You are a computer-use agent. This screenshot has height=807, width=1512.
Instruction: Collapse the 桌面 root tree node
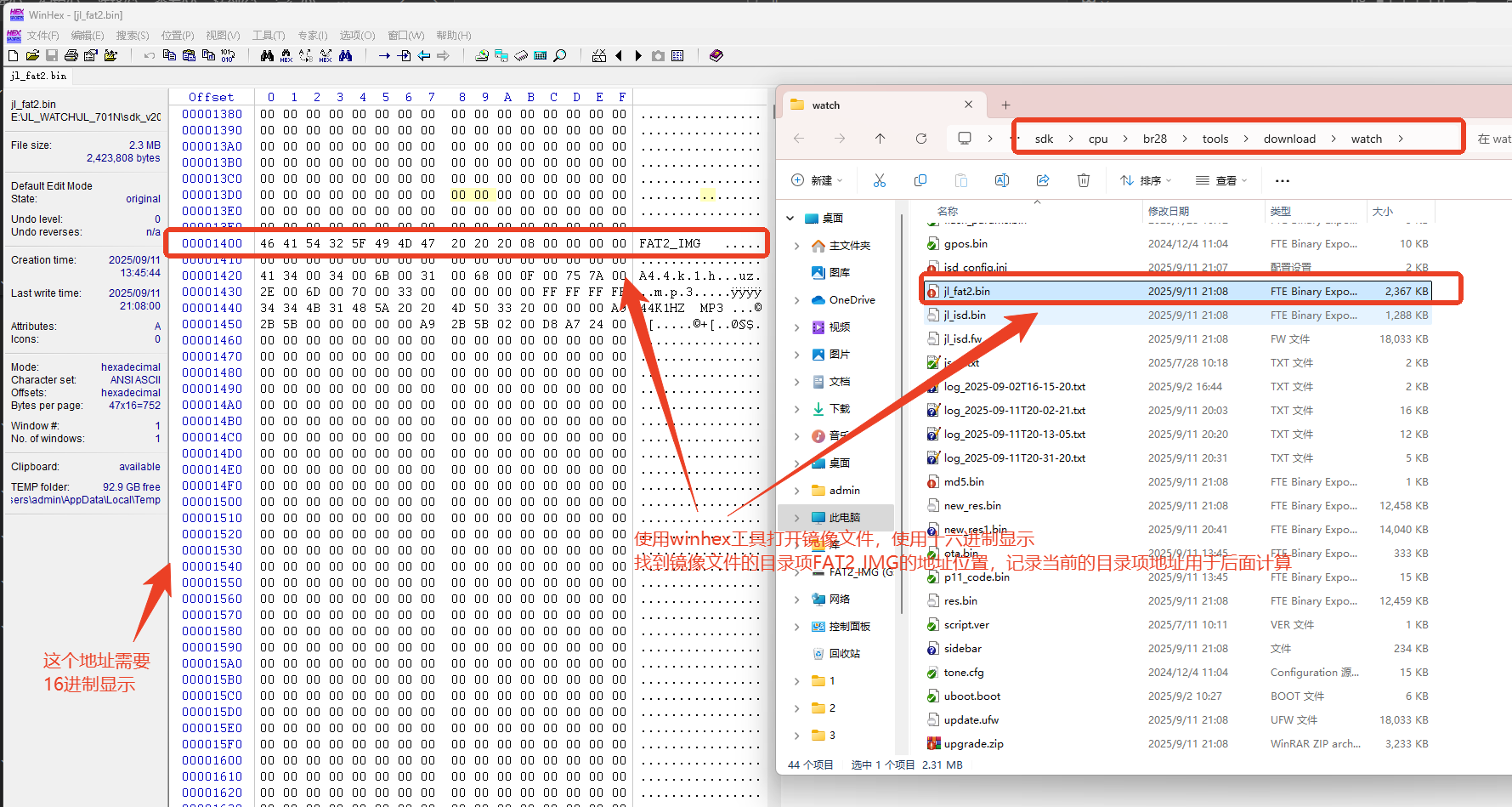click(790, 219)
